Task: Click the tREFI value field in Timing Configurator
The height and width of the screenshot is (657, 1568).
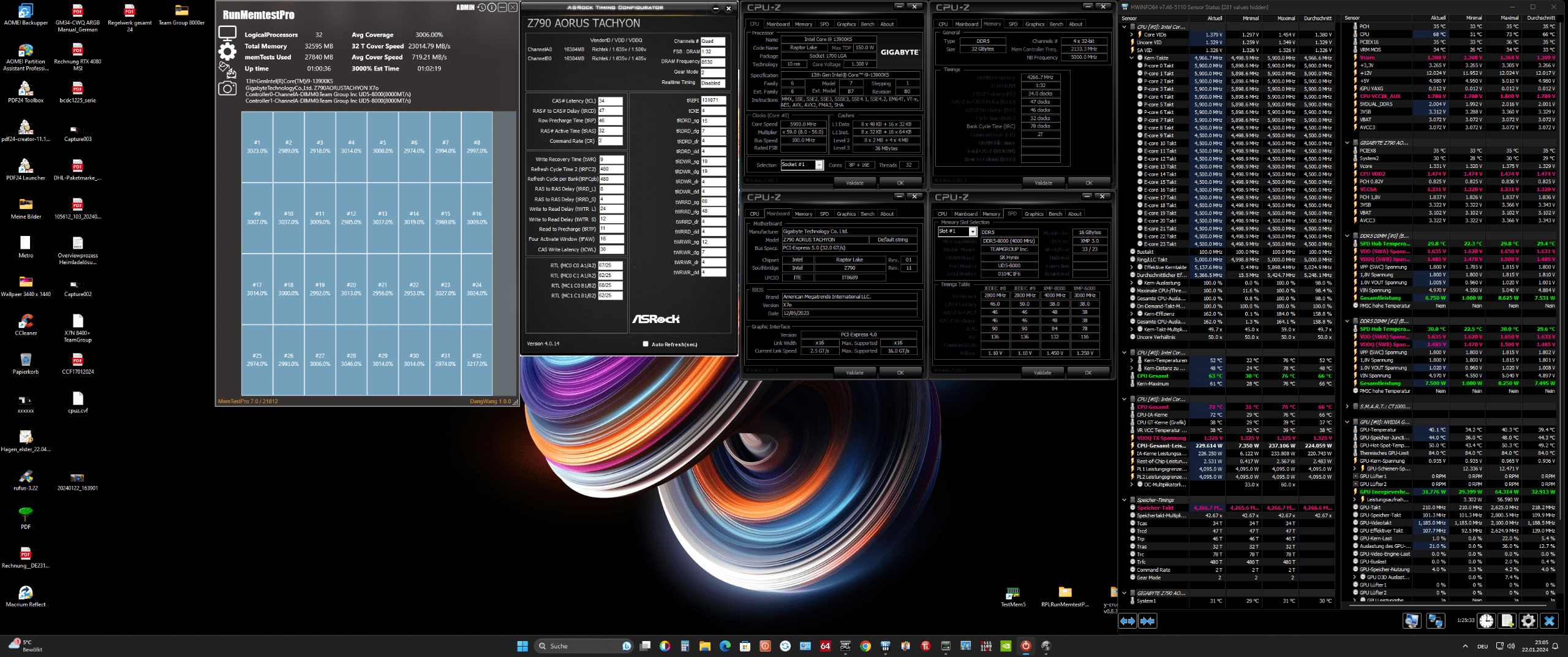Action: [x=713, y=100]
